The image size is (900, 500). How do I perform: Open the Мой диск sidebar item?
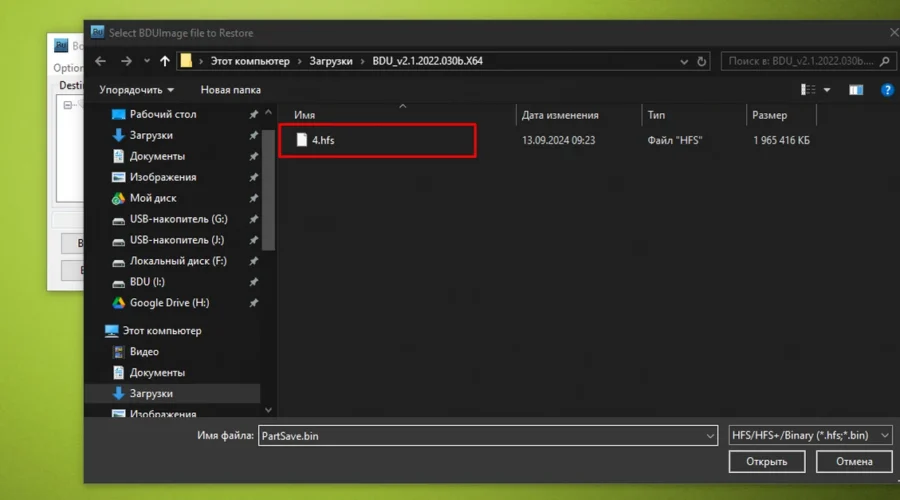(x=153, y=198)
